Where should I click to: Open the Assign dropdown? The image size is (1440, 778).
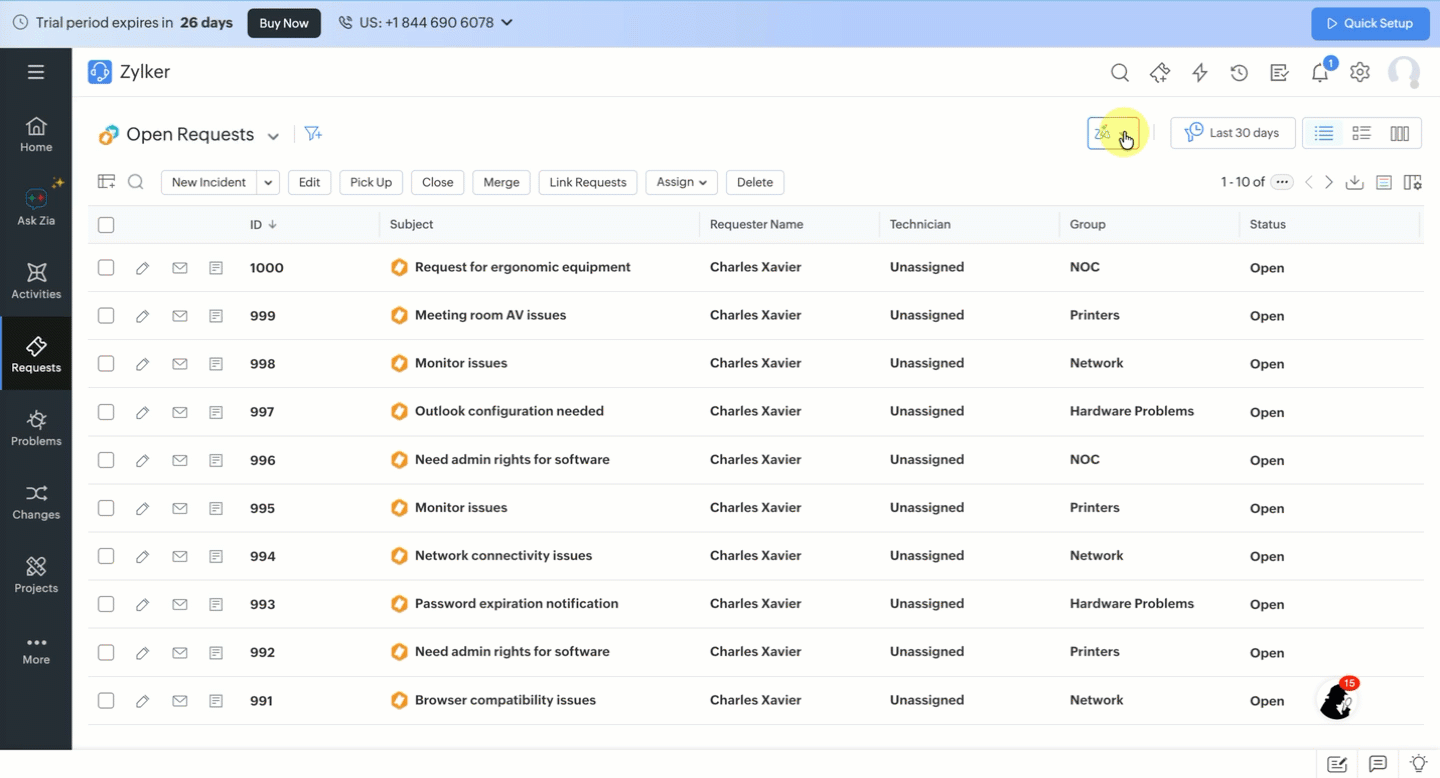681,182
